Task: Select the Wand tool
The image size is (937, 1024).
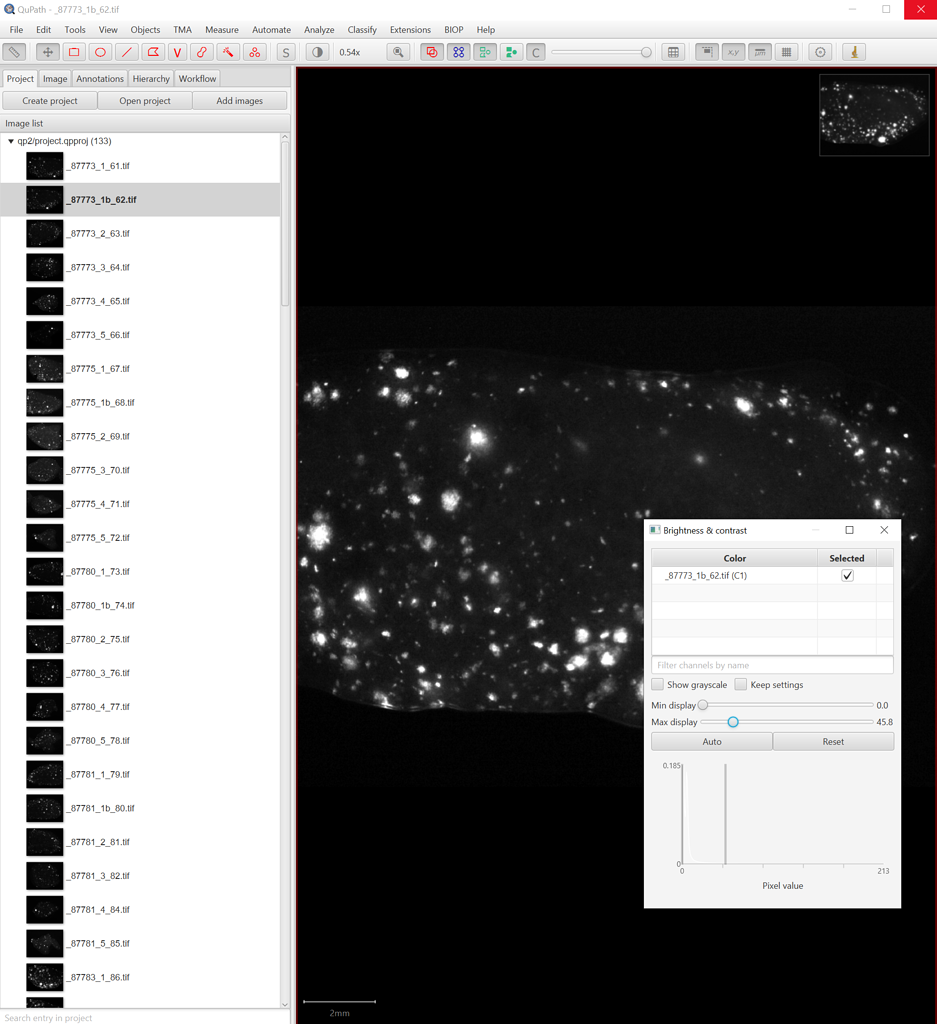Action: 228,51
